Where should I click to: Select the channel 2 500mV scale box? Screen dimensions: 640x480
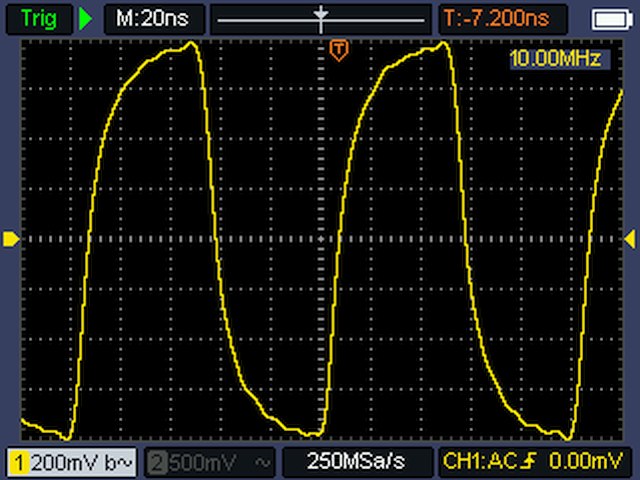point(209,462)
